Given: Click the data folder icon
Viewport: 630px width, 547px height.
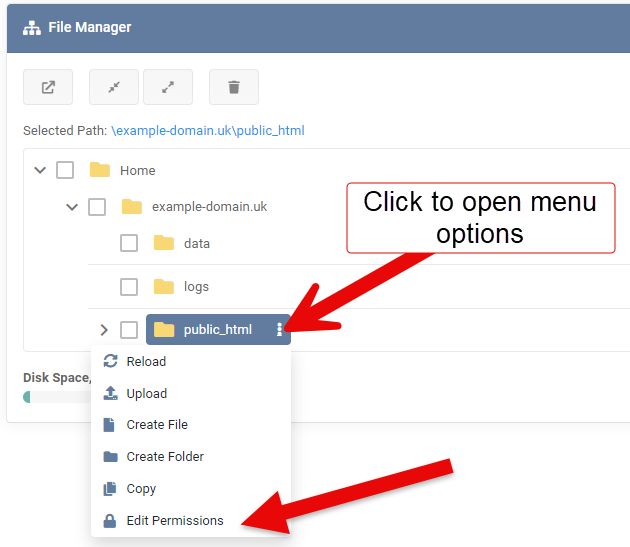Looking at the screenshot, I should click(164, 243).
